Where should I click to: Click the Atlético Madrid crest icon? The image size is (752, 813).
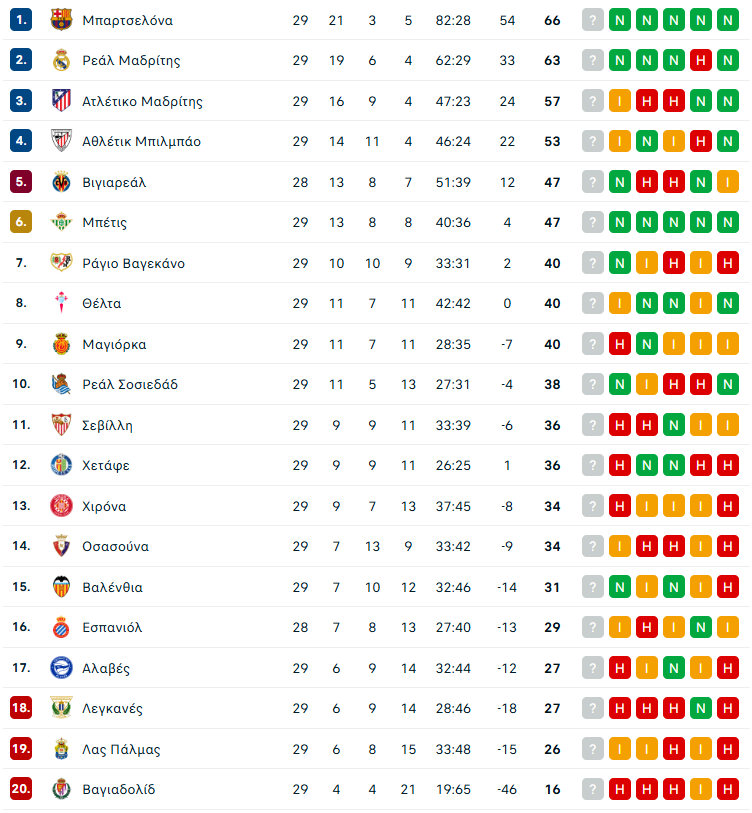tap(61, 101)
